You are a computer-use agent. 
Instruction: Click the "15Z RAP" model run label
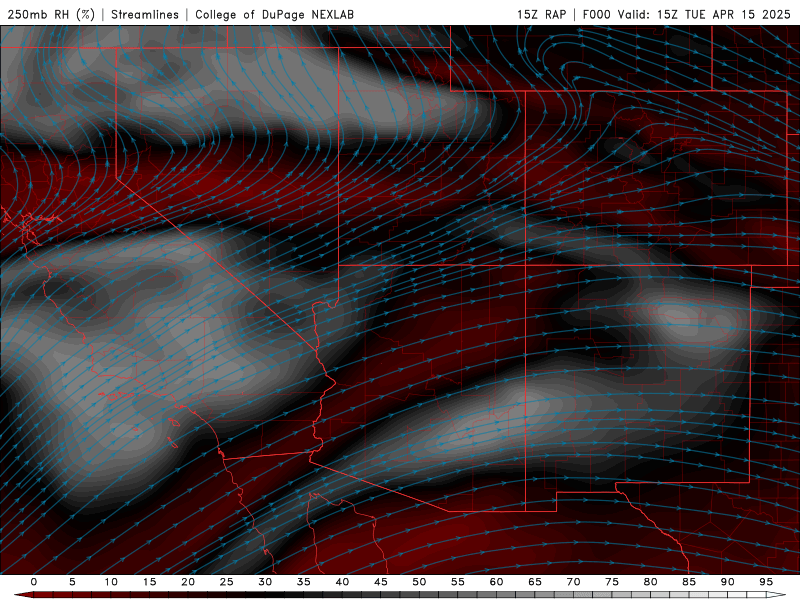(541, 14)
